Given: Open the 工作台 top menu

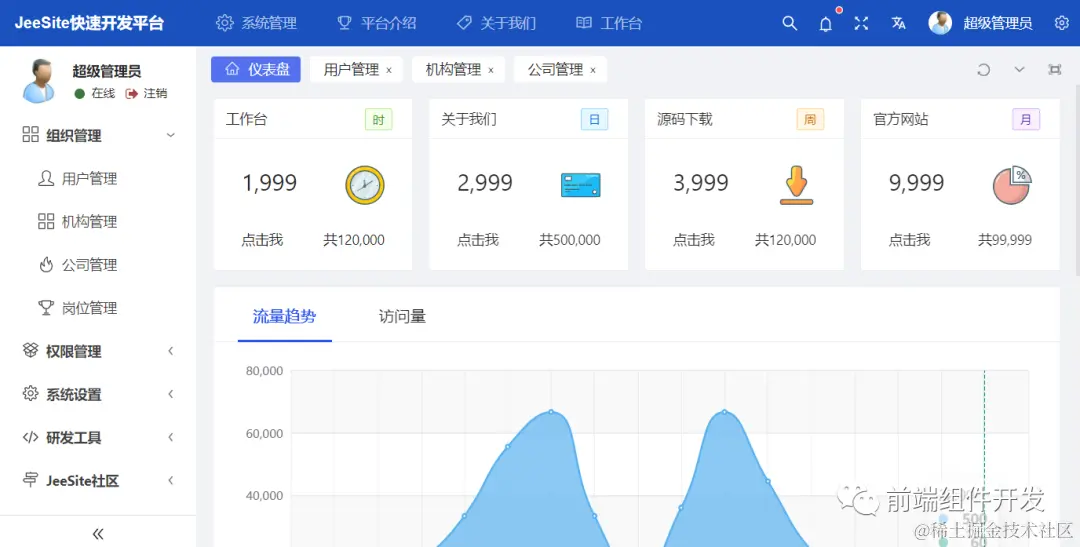Looking at the screenshot, I should 609,23.
